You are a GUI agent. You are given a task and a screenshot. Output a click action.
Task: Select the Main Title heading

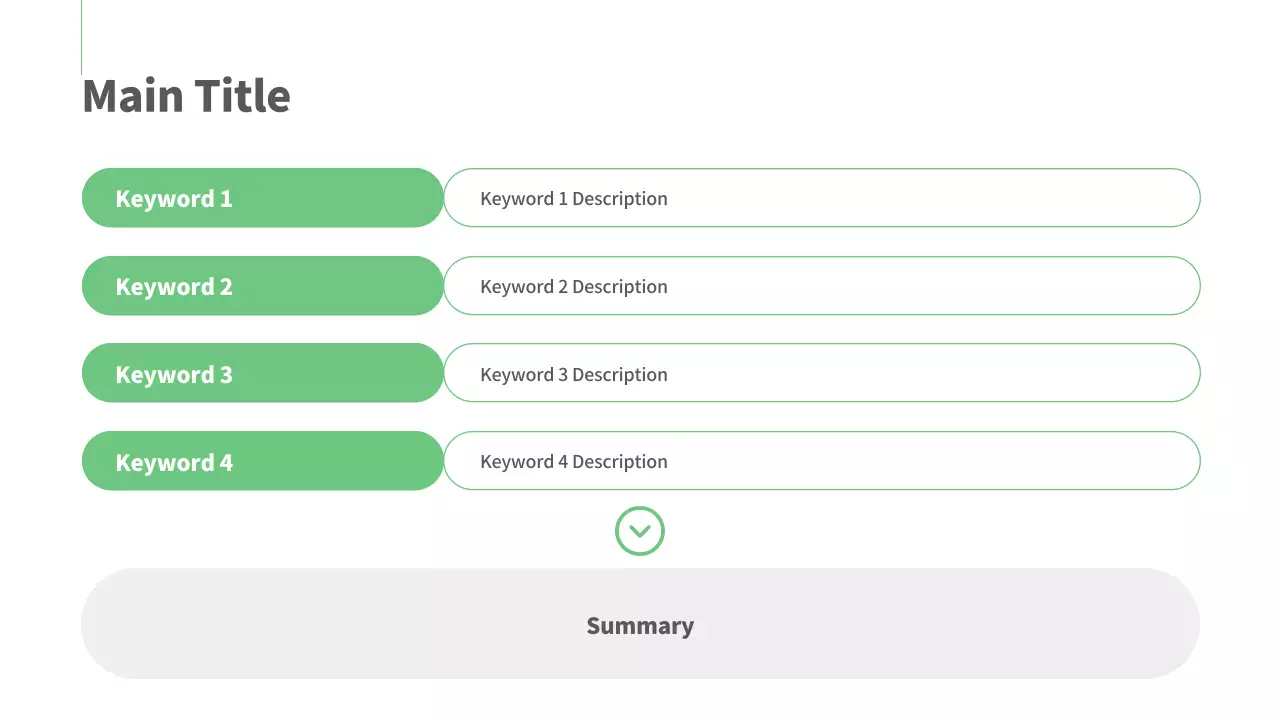186,96
